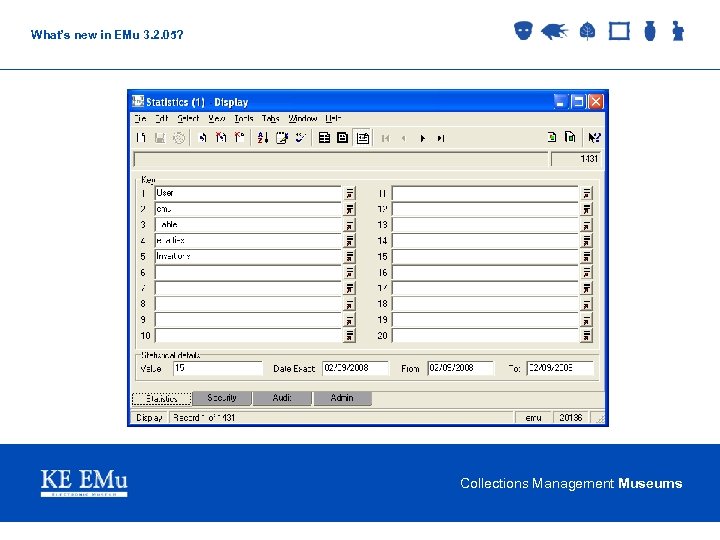Click status bar number 20136
The height and width of the screenshot is (540, 720).
571,418
